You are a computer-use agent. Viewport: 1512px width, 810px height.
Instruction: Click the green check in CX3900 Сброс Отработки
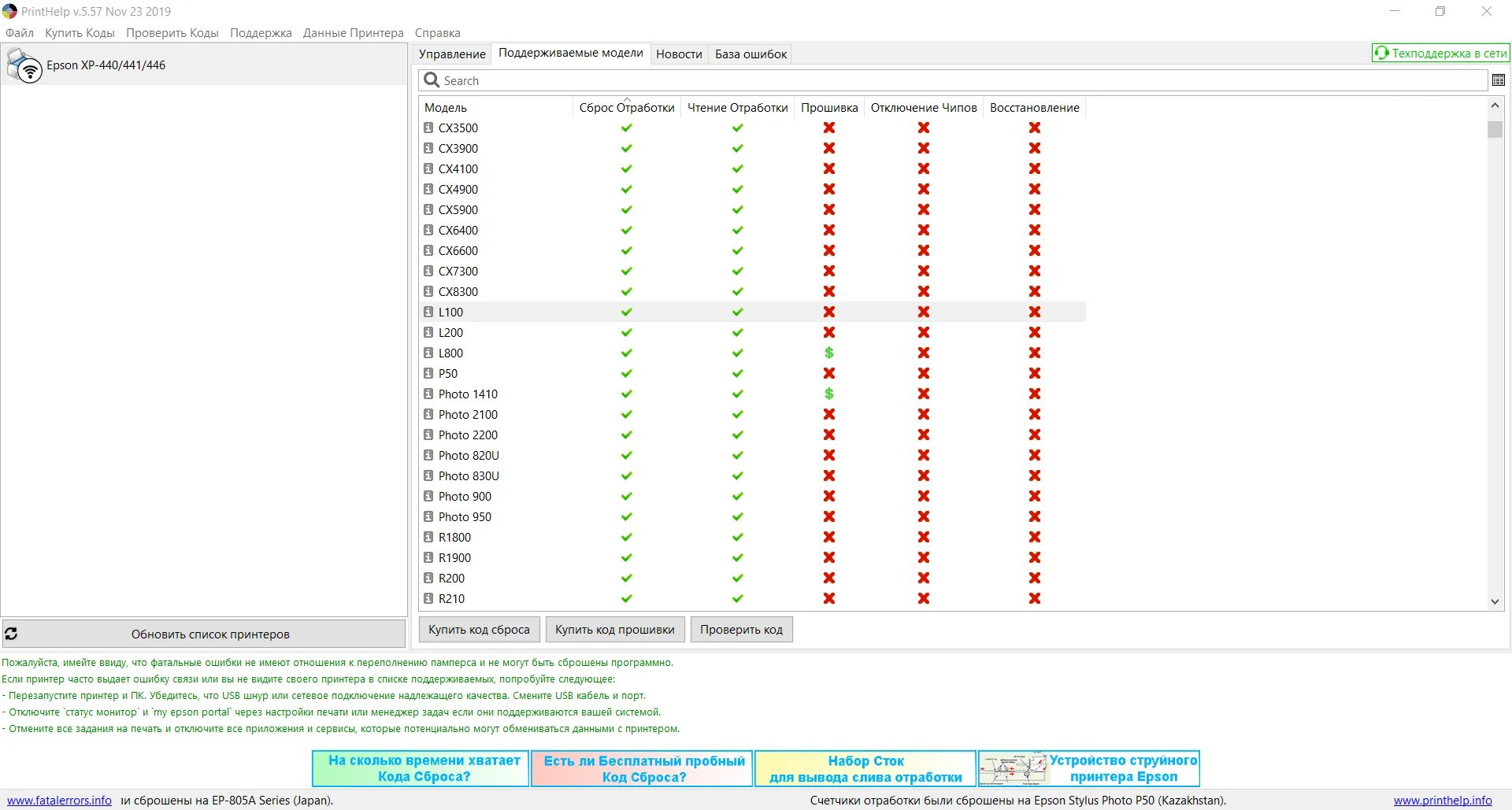[627, 148]
